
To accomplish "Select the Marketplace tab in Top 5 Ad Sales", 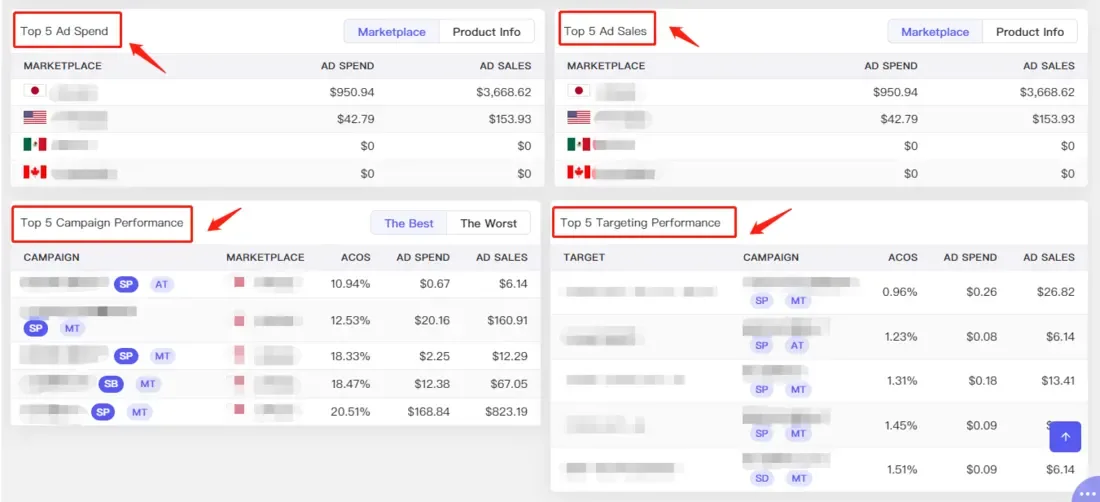I will point(935,32).
